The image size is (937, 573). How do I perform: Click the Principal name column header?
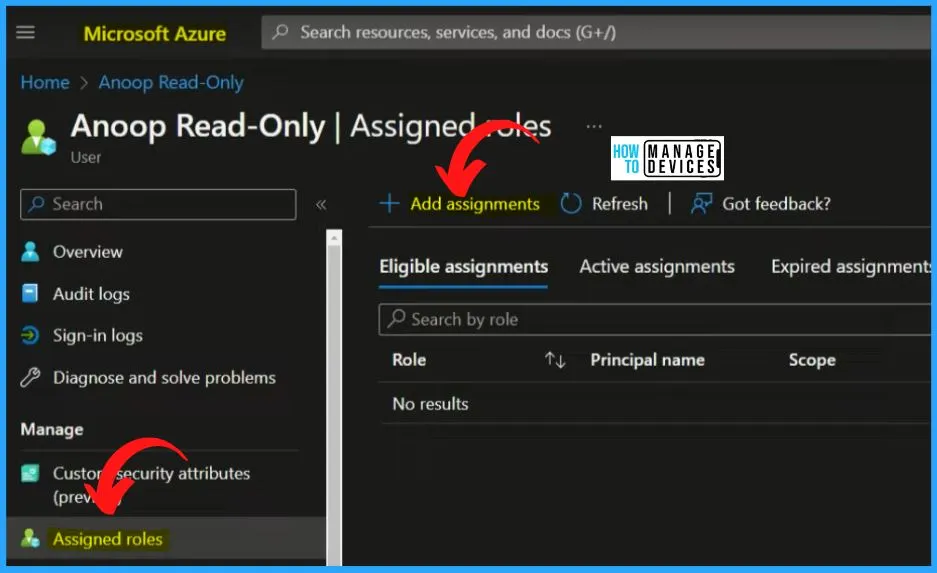click(x=647, y=360)
